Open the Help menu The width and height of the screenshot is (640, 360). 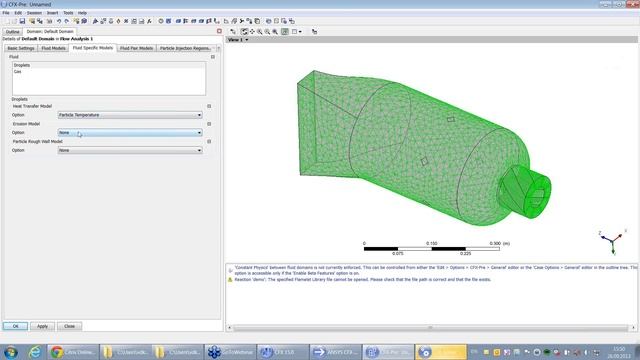[x=82, y=13]
